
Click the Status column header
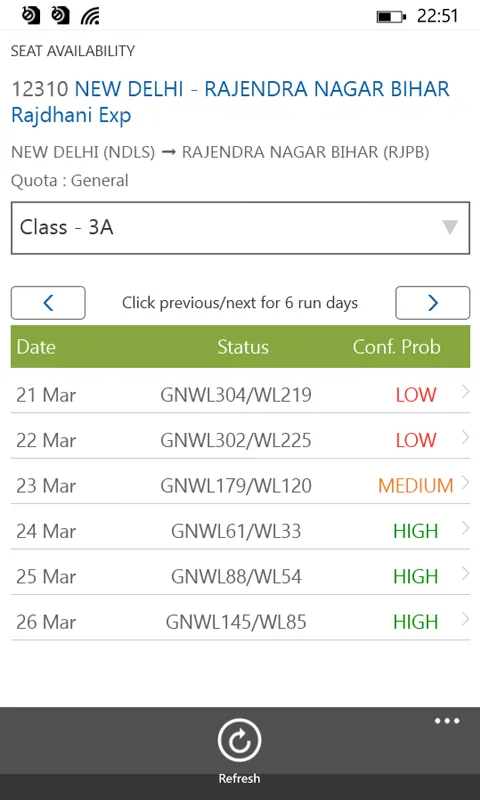click(x=243, y=347)
